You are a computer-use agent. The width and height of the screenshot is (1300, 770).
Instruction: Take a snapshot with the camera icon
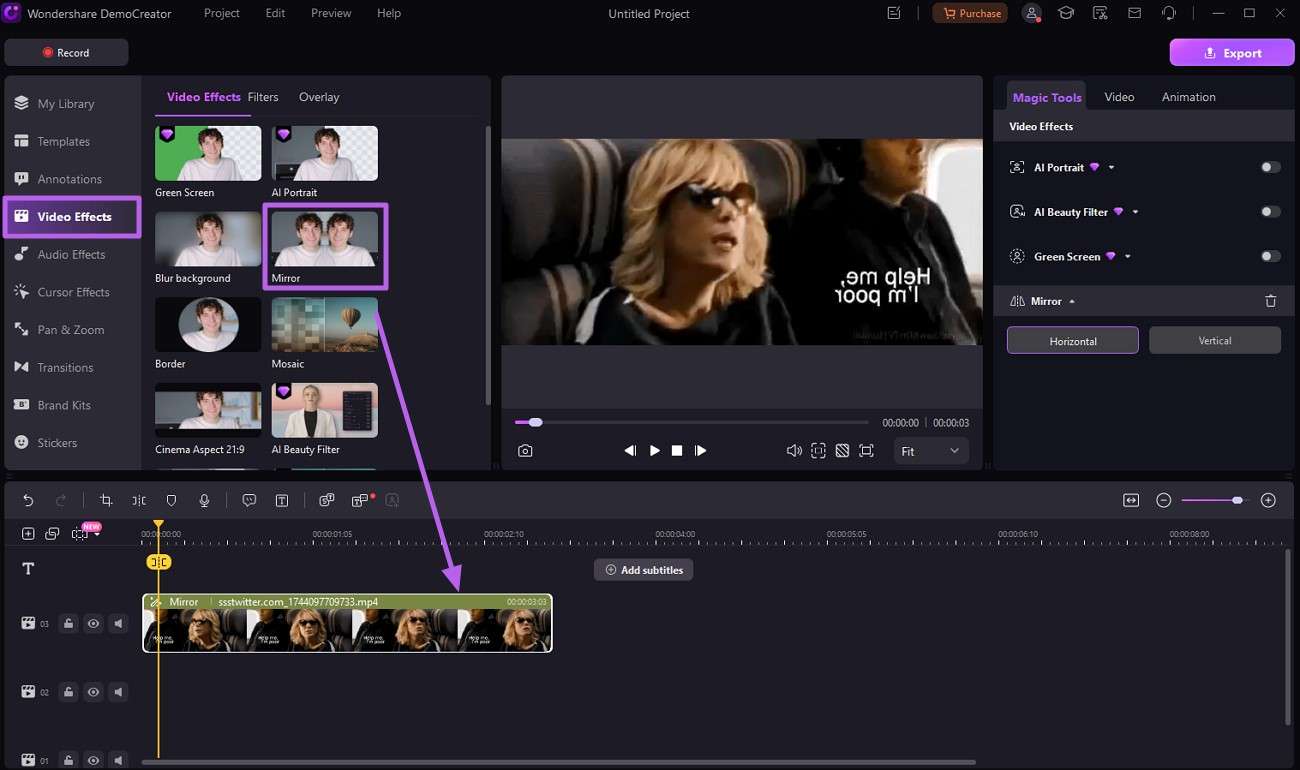525,451
